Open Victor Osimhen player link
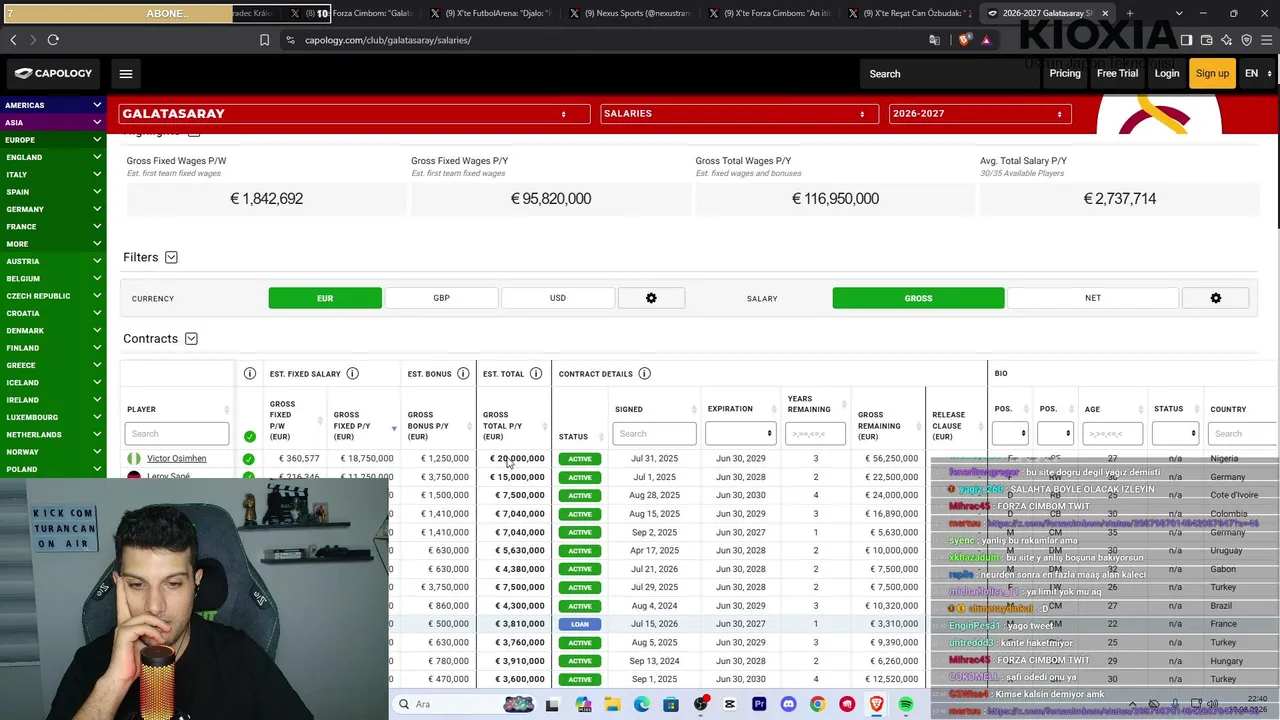The height and width of the screenshot is (720, 1280). (x=177, y=459)
